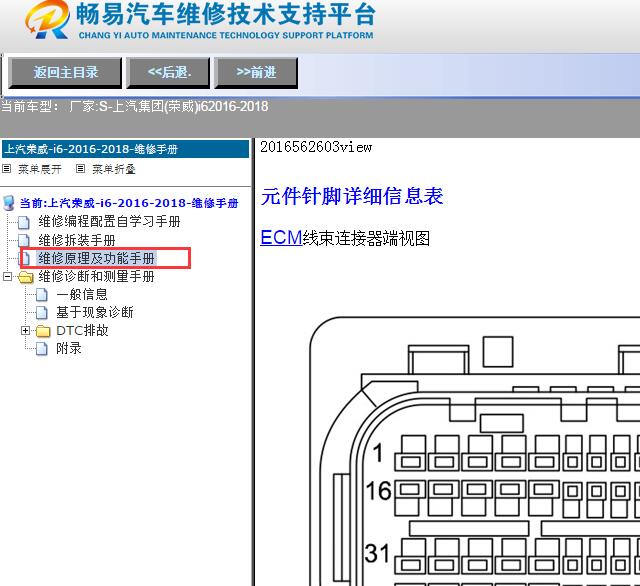Viewport: 640px width, 586px height.
Task: Select 维修诊断和测量手册 tree label
Action: click(96, 277)
